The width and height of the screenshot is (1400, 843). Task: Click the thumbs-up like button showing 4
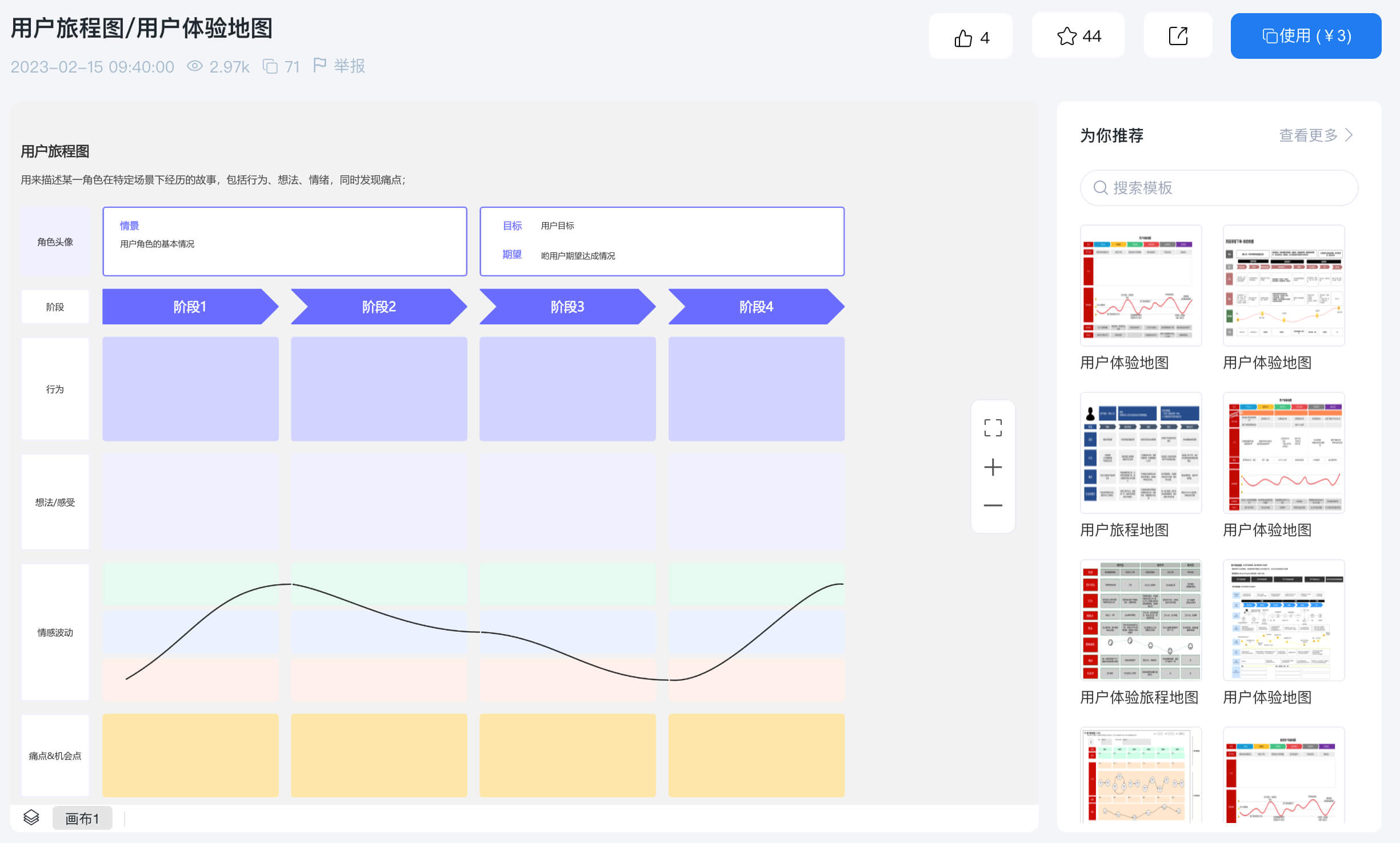[970, 37]
